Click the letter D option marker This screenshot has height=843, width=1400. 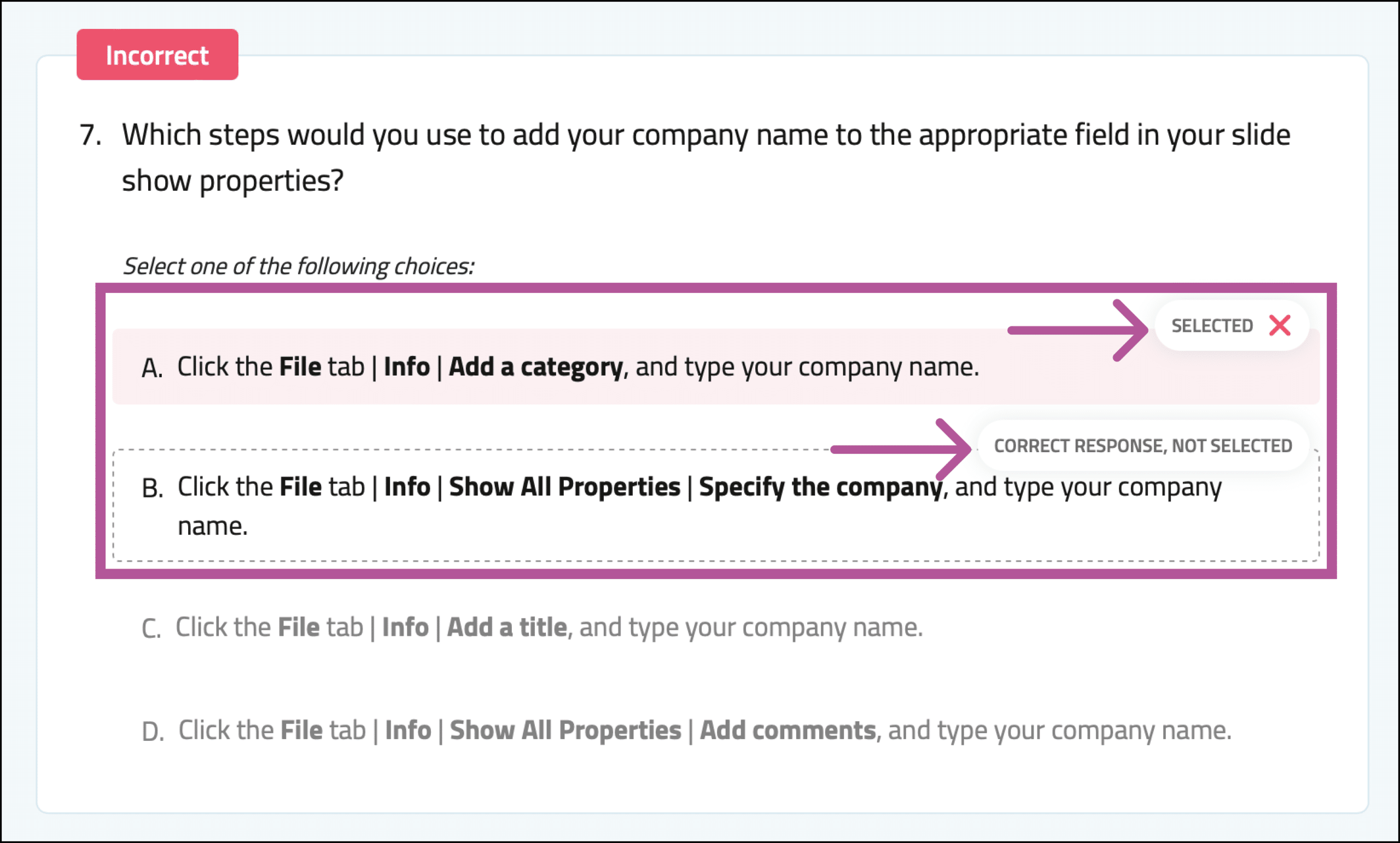pos(153,731)
